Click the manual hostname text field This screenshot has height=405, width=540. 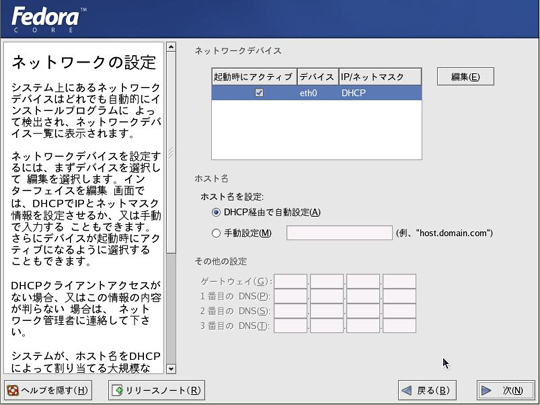click(339, 233)
